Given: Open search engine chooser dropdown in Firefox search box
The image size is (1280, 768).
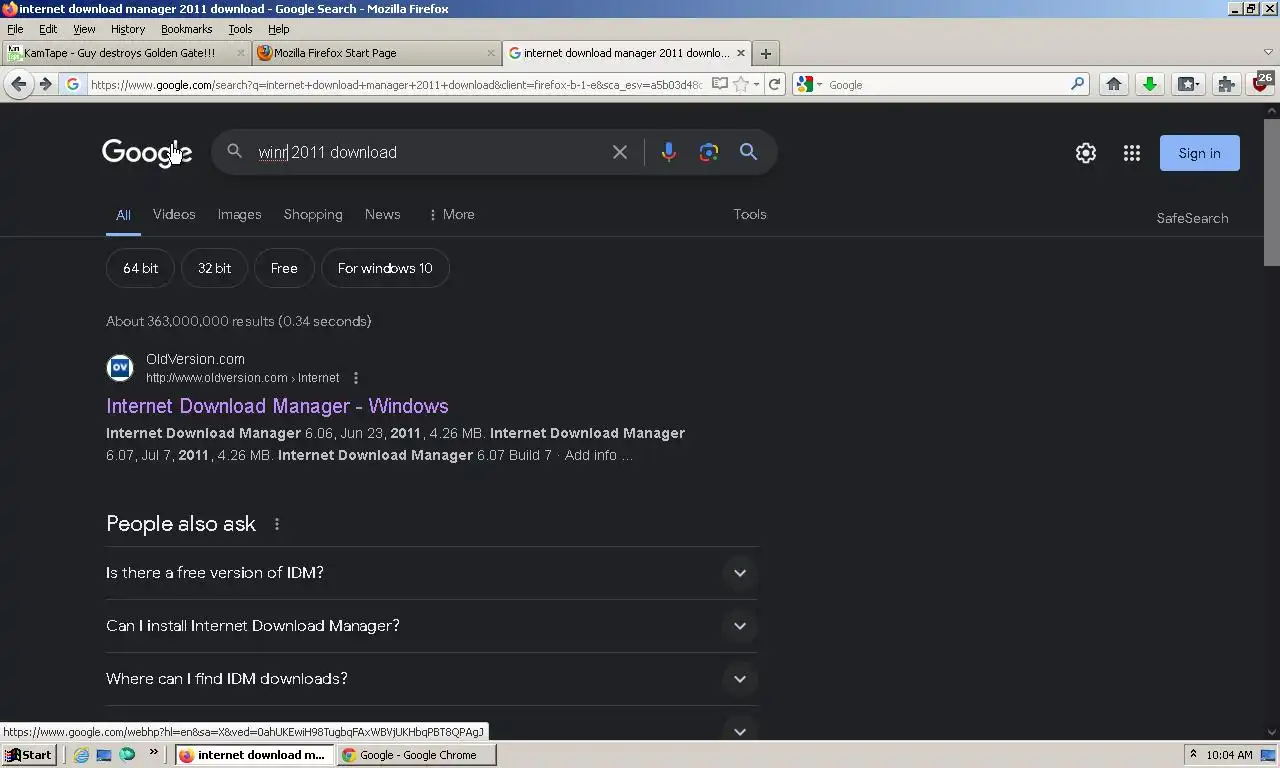Looking at the screenshot, I should [x=809, y=85].
